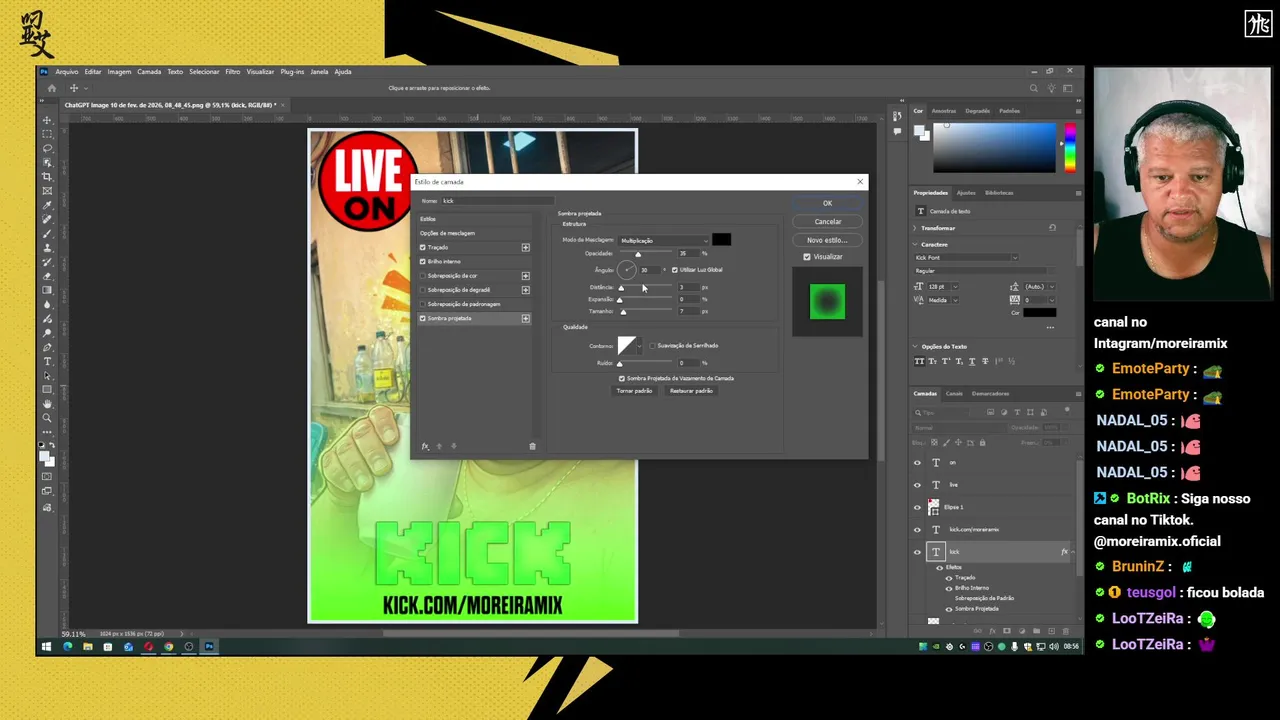Click the Tornar padrão button
This screenshot has width=1280, height=720.
pos(634,391)
